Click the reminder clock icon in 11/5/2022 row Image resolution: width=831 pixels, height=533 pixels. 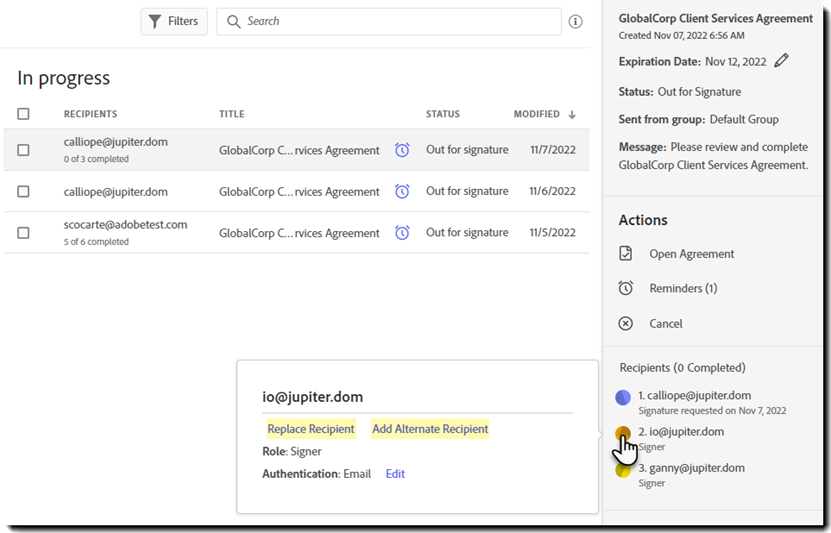tap(402, 233)
